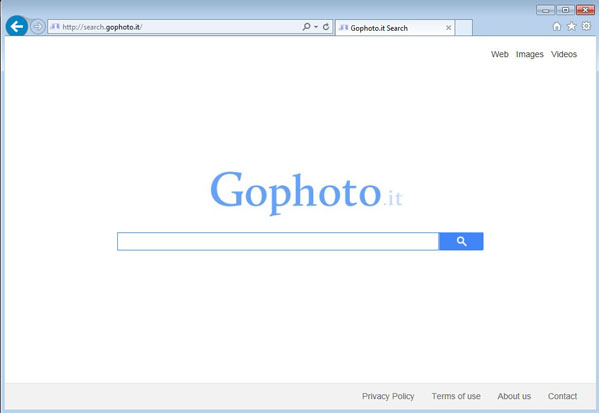Image resolution: width=599 pixels, height=413 pixels.
Task: Close the Gophoto.it Search tab
Action: [x=448, y=28]
